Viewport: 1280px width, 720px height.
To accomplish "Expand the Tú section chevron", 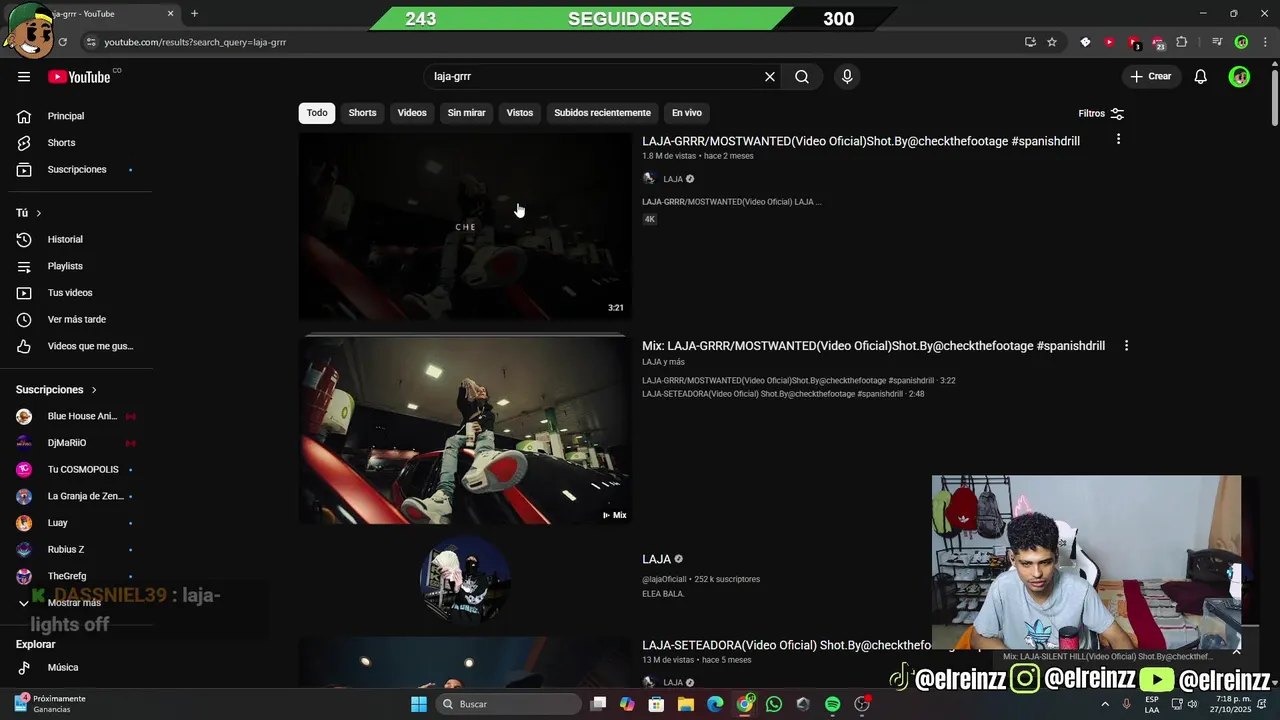I will (x=39, y=213).
